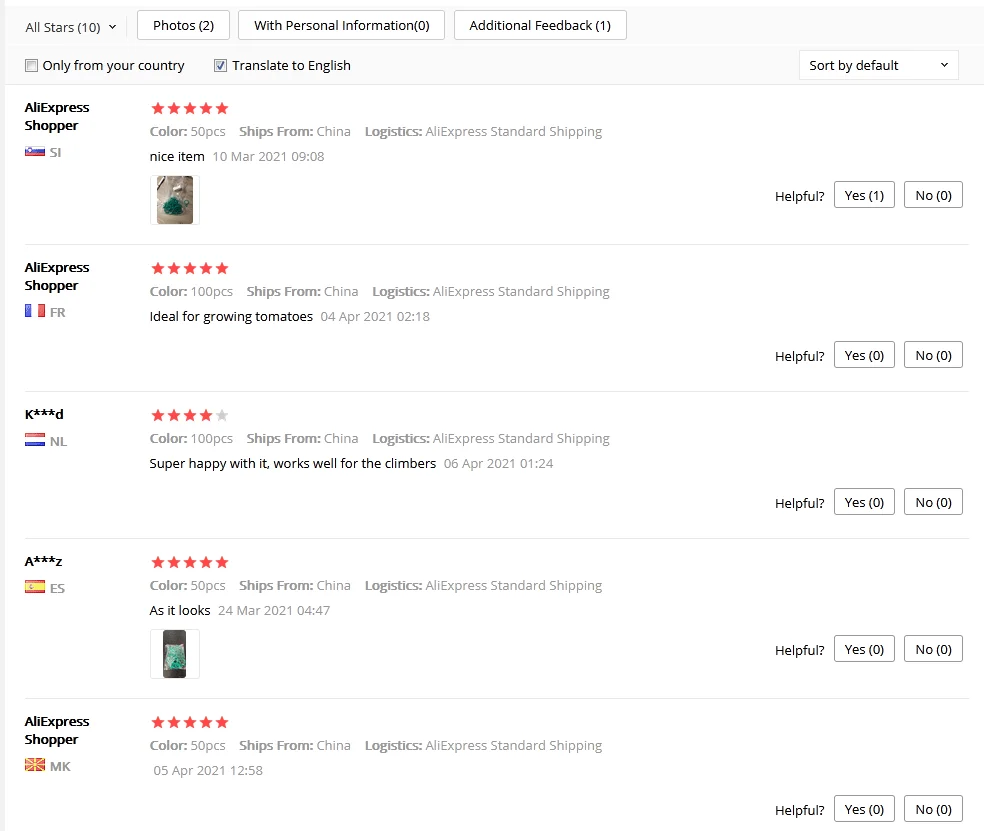Image resolution: width=984 pixels, height=831 pixels.
Task: Expand the All Stars (10) filter
Action: tap(70, 27)
